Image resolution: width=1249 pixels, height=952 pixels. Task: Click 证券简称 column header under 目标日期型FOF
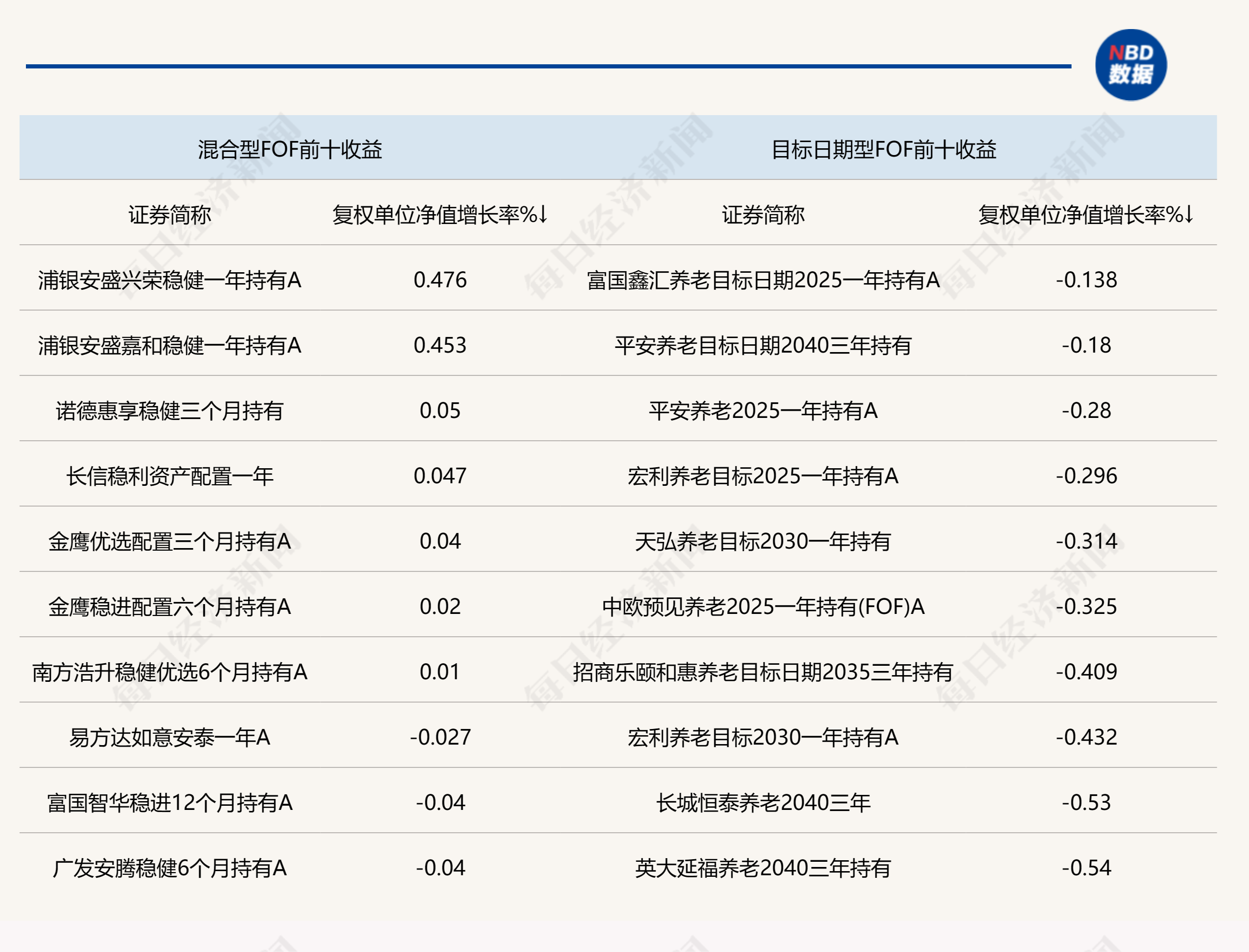pos(763,215)
